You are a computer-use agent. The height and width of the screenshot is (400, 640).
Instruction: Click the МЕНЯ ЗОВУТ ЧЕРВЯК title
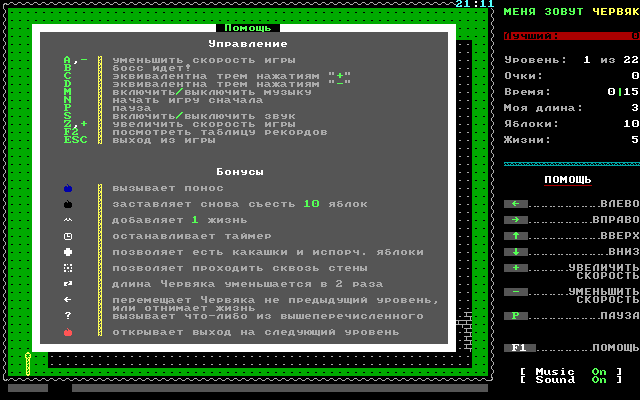pyautogui.click(x=571, y=12)
